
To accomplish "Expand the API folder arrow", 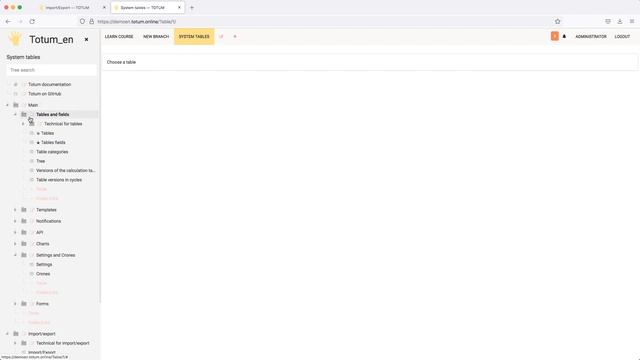I will coord(15,233).
